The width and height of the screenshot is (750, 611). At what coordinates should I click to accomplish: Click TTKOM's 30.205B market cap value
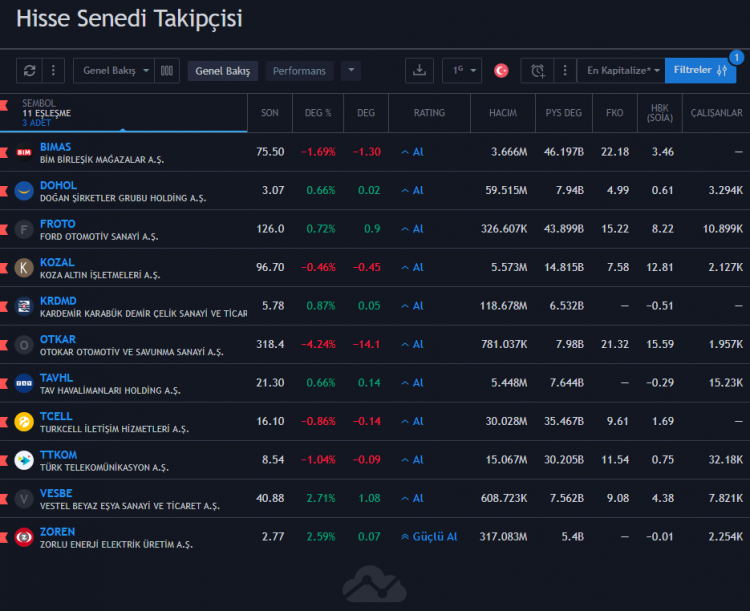click(x=563, y=460)
